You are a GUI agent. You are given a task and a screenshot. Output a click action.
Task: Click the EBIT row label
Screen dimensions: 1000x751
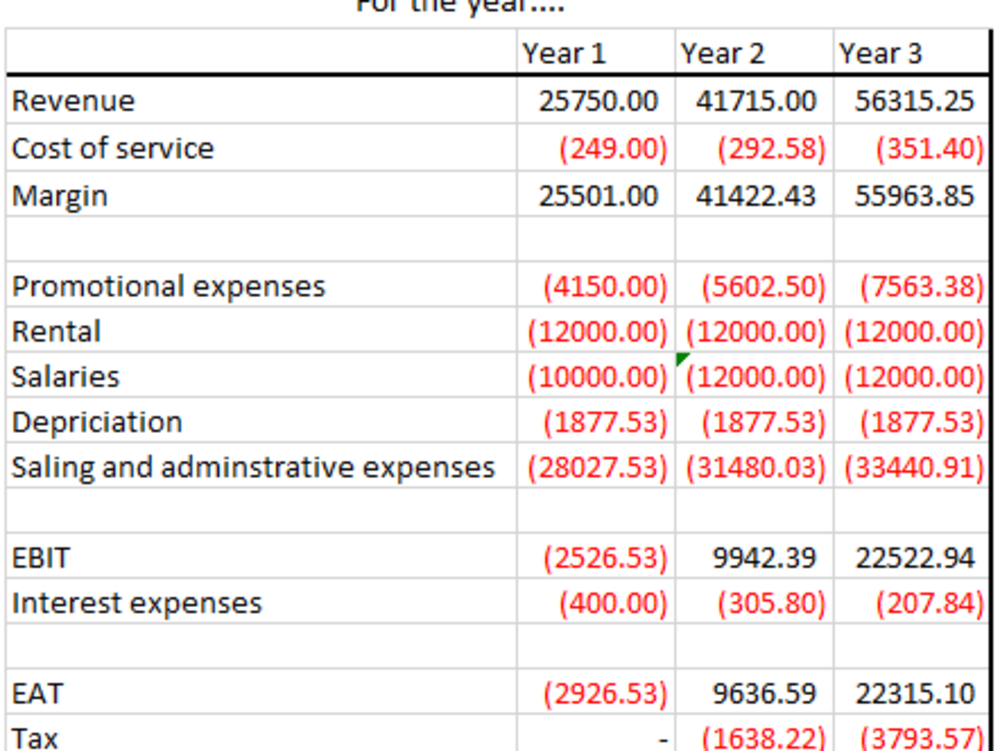[41, 558]
